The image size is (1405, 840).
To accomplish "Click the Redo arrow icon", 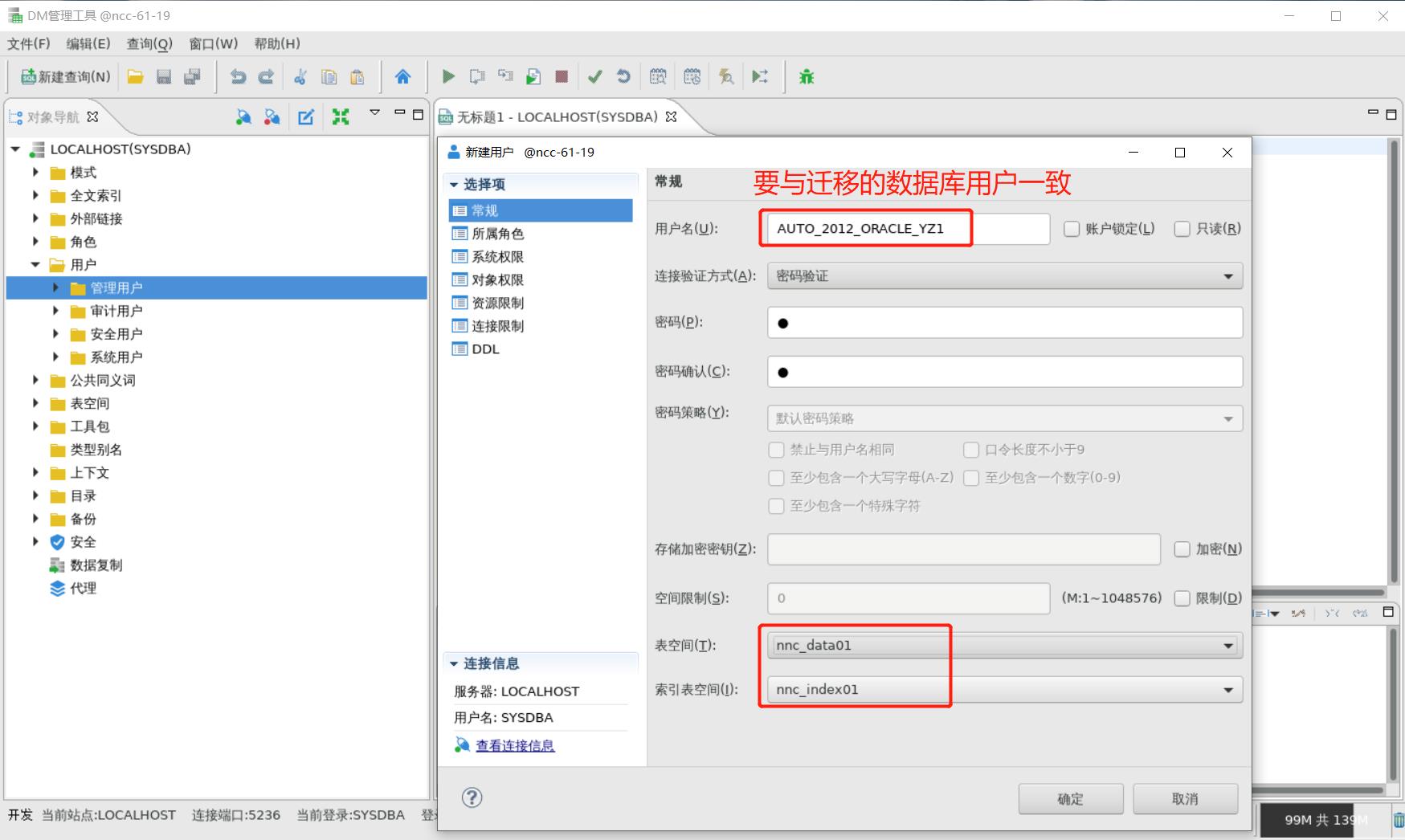I will [266, 77].
